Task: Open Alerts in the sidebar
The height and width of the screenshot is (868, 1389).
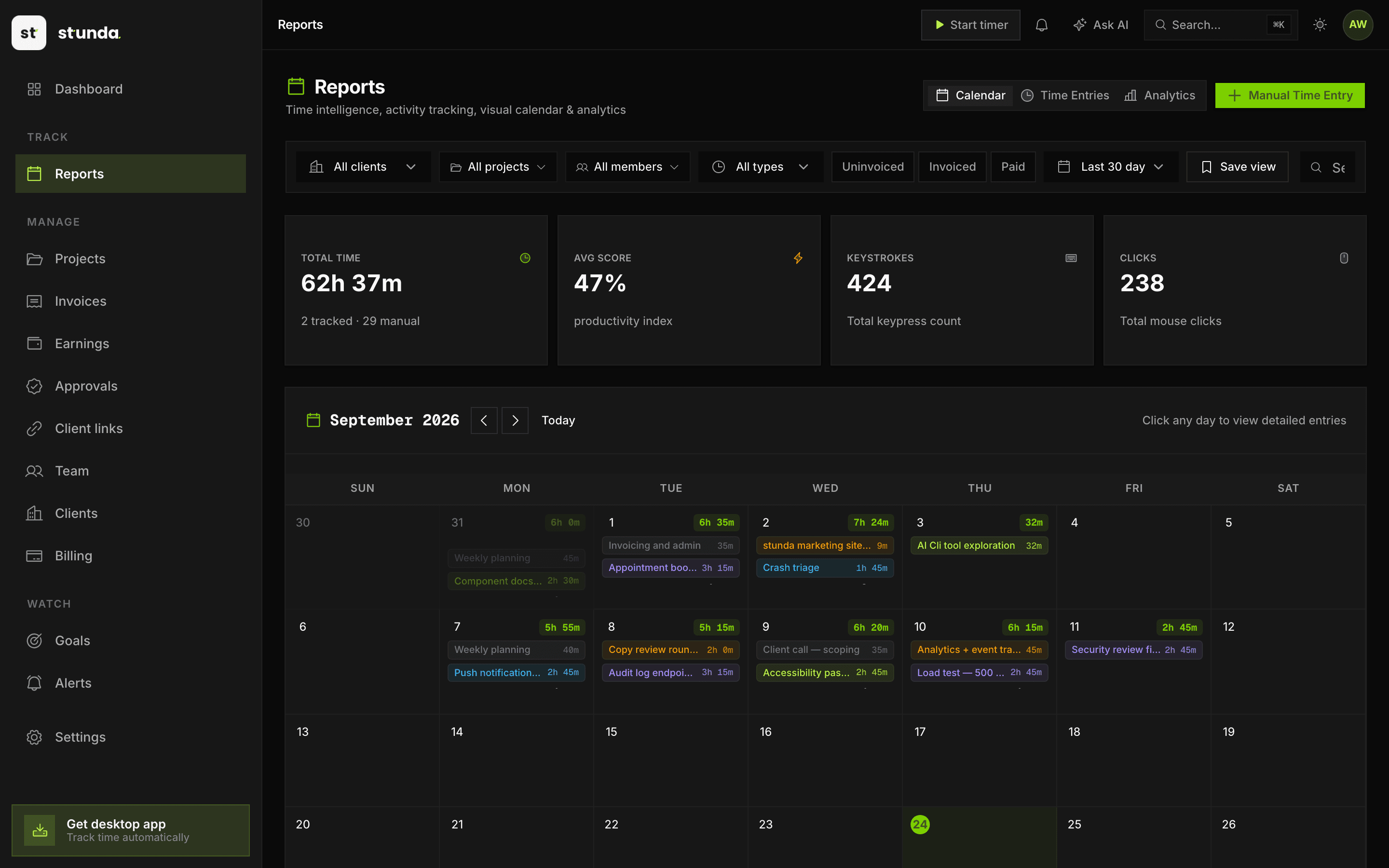Action: tap(130, 683)
